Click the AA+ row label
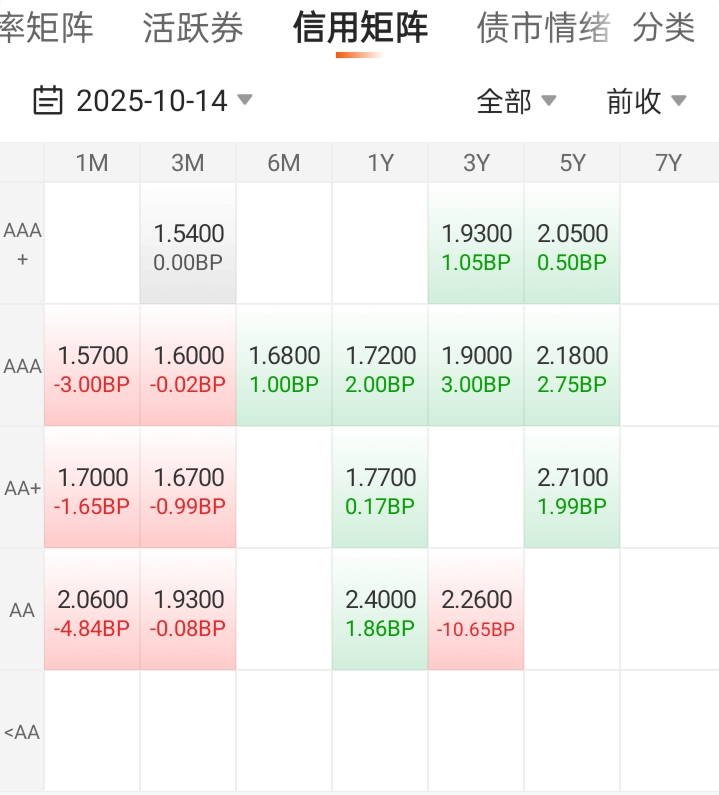The height and width of the screenshot is (795, 719). (22, 489)
